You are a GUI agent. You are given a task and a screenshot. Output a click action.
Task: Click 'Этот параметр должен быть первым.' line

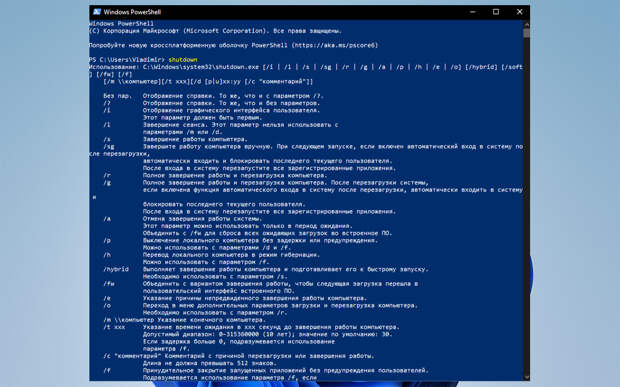[x=202, y=117]
